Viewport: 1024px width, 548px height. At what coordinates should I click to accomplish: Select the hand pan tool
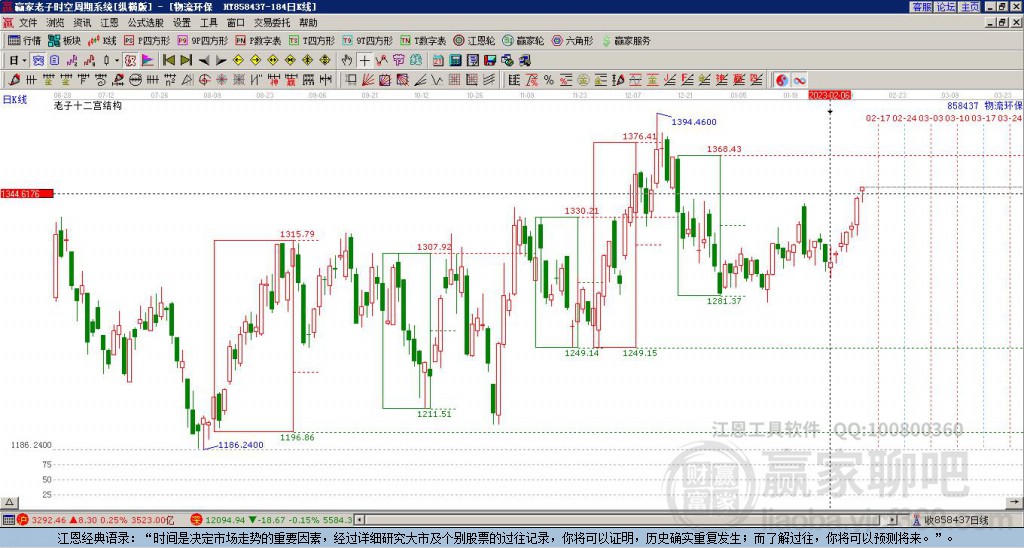point(347,61)
